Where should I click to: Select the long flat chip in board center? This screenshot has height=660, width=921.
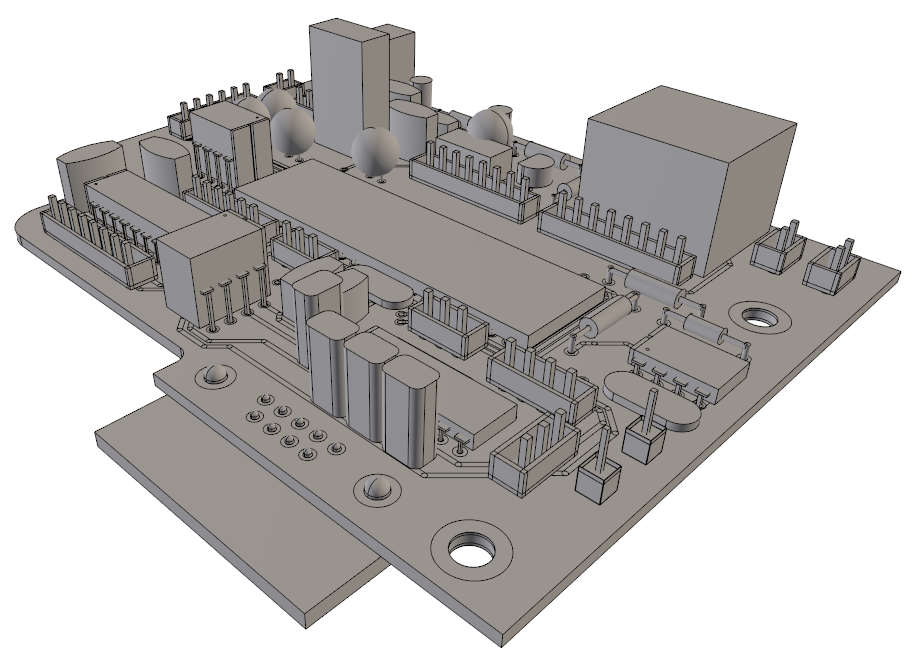pos(420,245)
